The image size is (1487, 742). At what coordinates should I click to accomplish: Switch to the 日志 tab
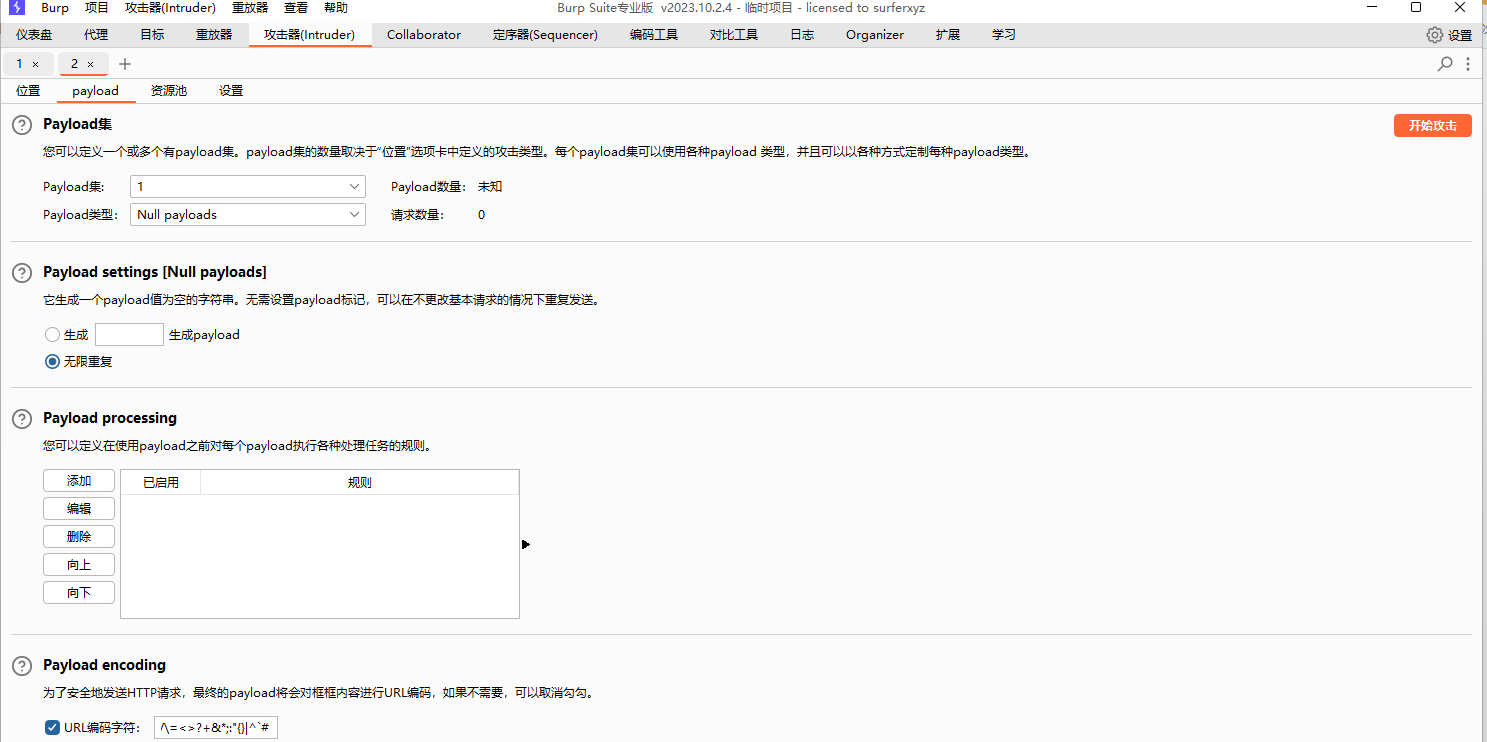tap(802, 35)
